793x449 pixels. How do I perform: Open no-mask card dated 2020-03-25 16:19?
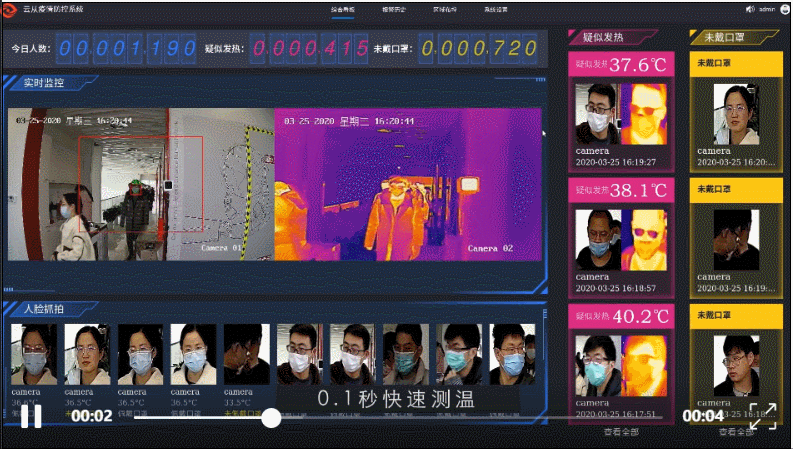click(736, 238)
